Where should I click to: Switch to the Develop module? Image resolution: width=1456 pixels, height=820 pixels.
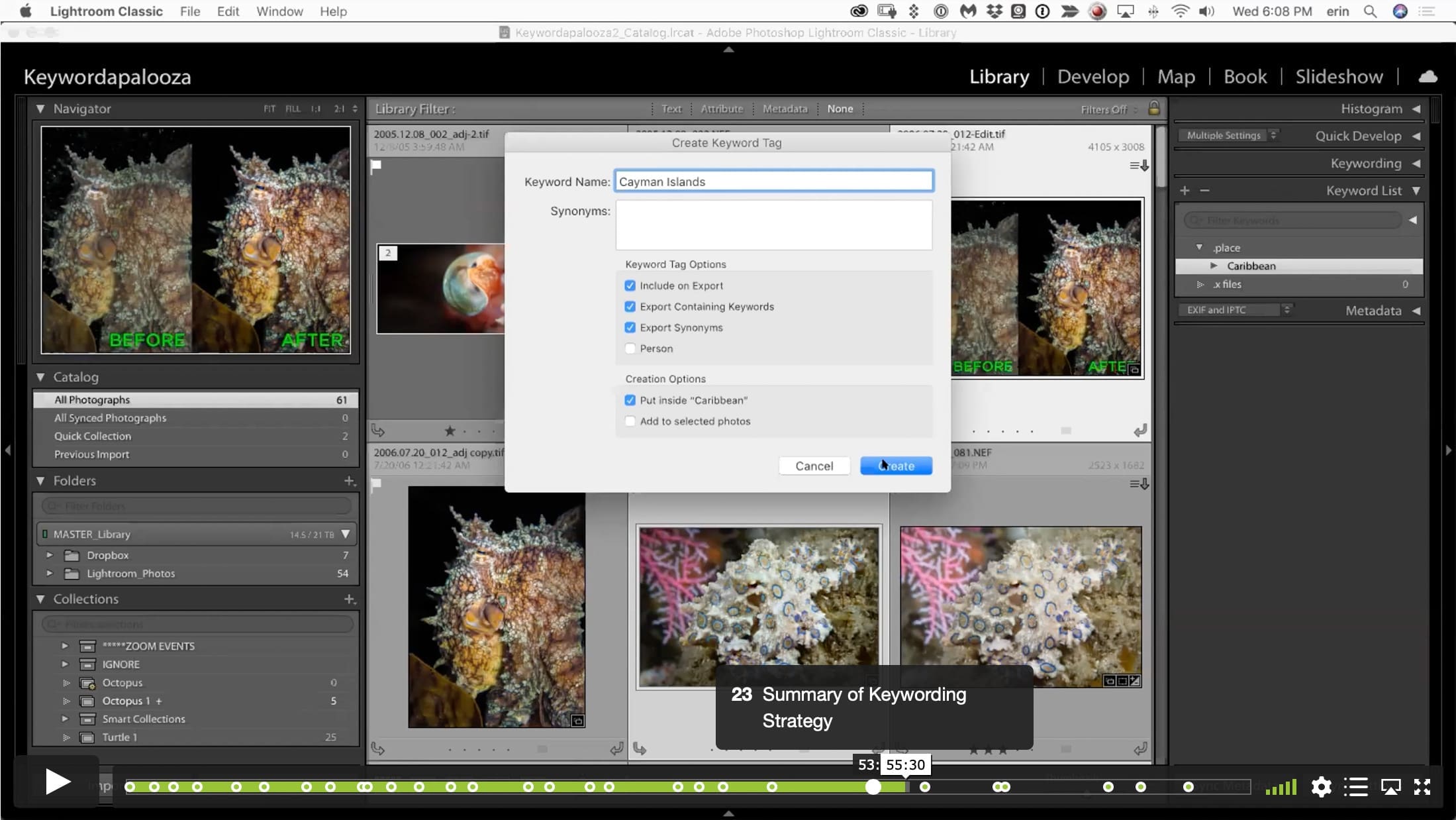point(1092,77)
